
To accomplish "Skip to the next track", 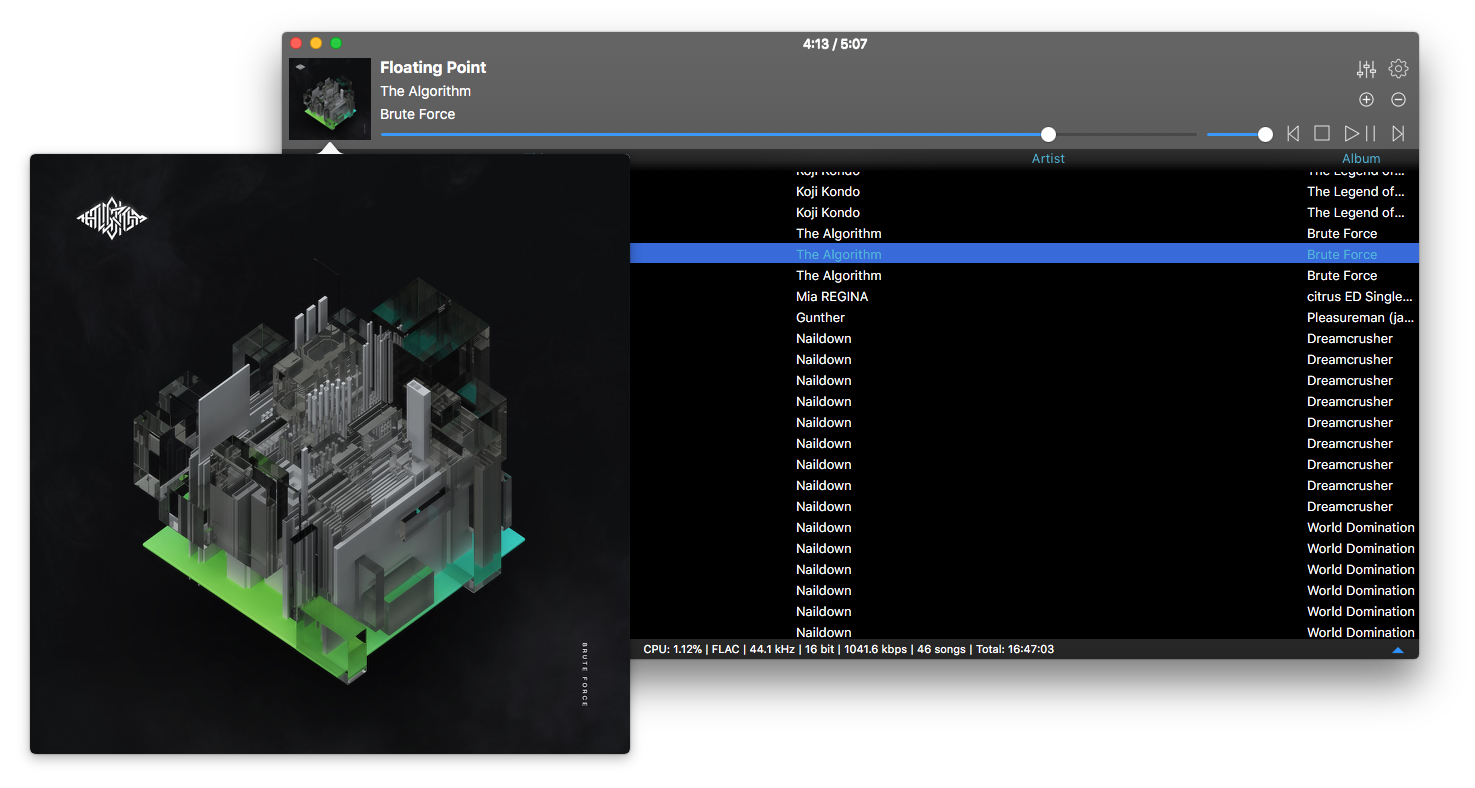I will tap(1398, 133).
